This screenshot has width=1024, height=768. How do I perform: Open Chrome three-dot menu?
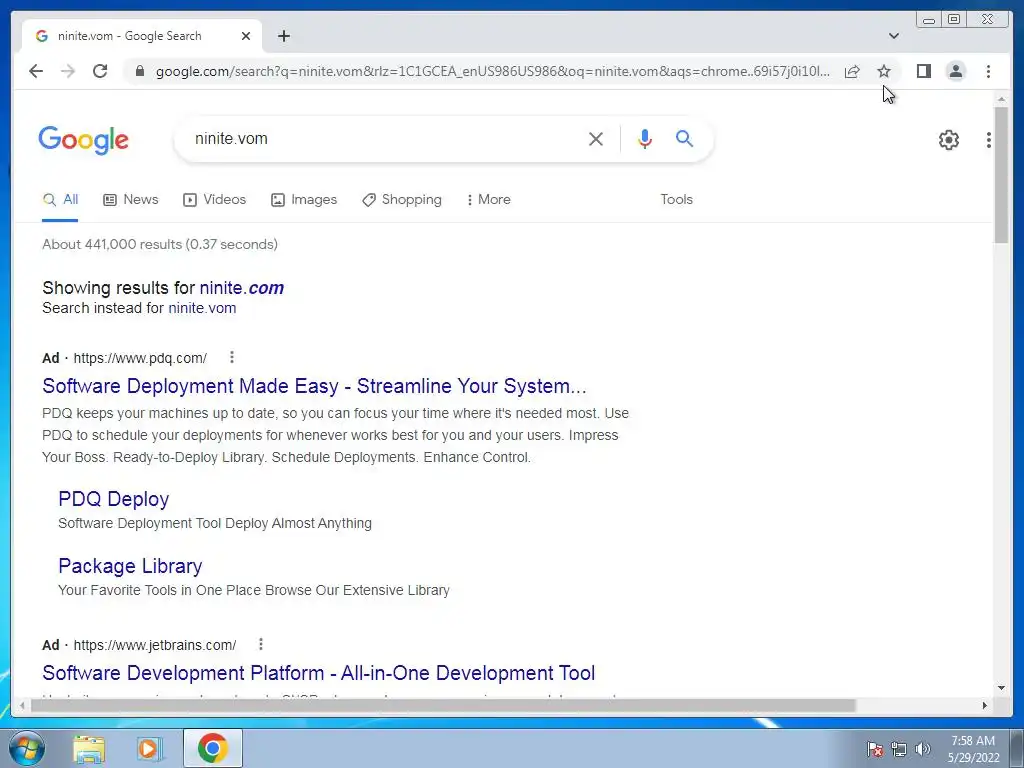(988, 71)
